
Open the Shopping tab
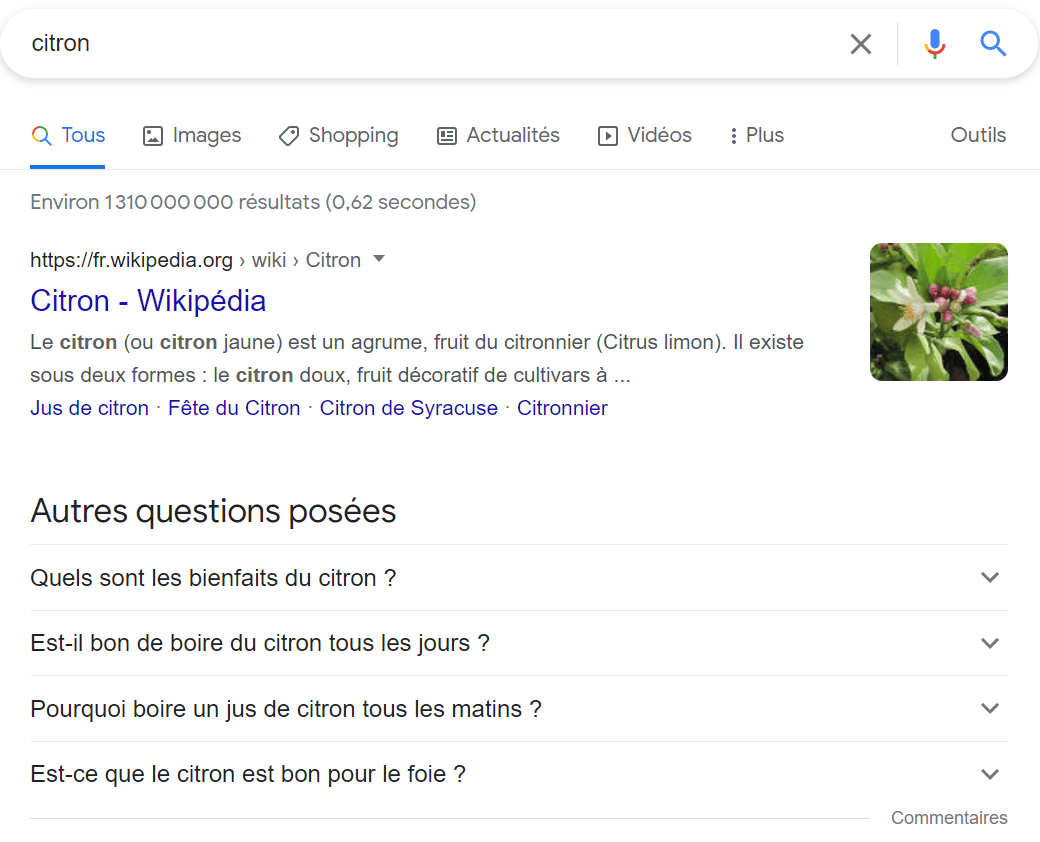338,135
